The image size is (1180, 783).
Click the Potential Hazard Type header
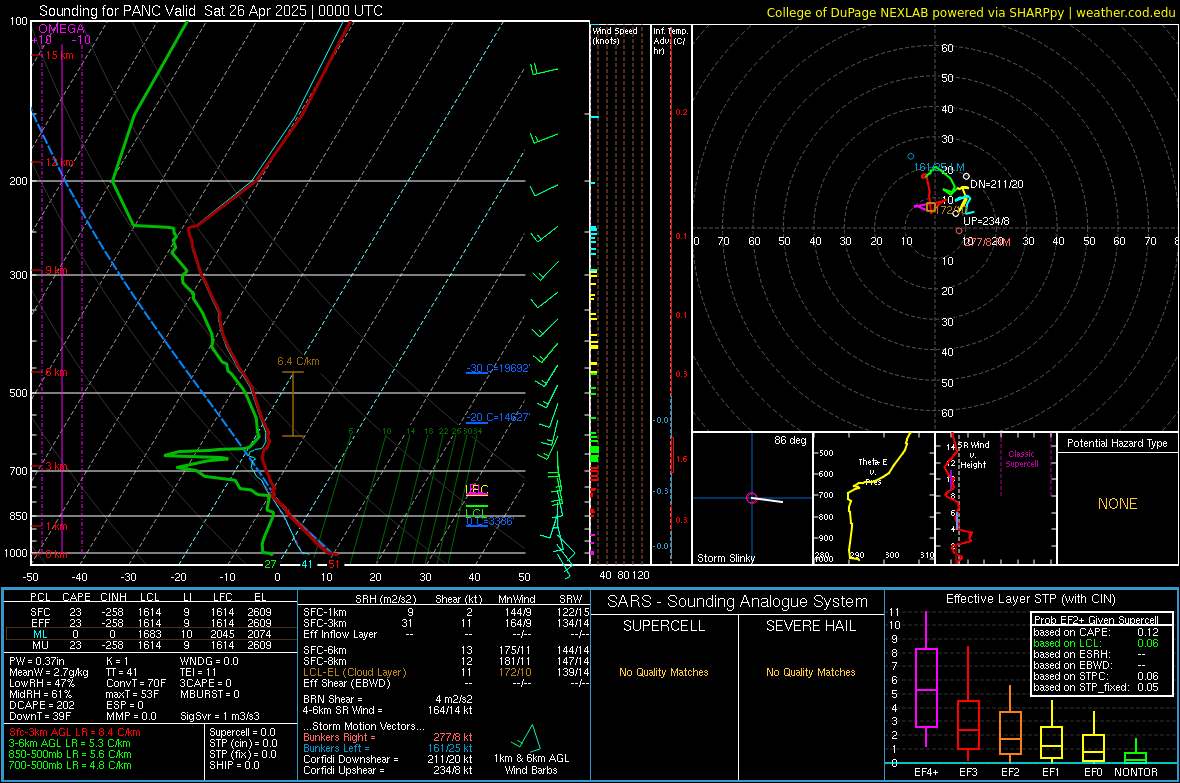(x=1117, y=443)
